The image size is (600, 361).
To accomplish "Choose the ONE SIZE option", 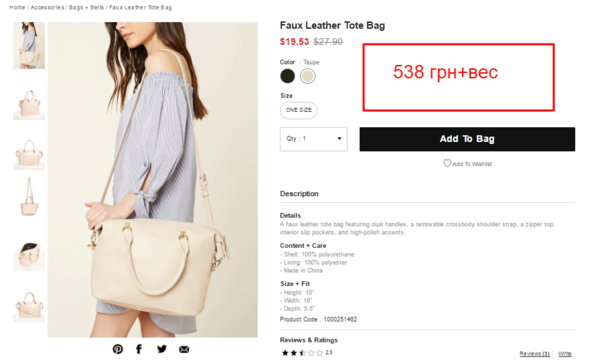I will [298, 110].
